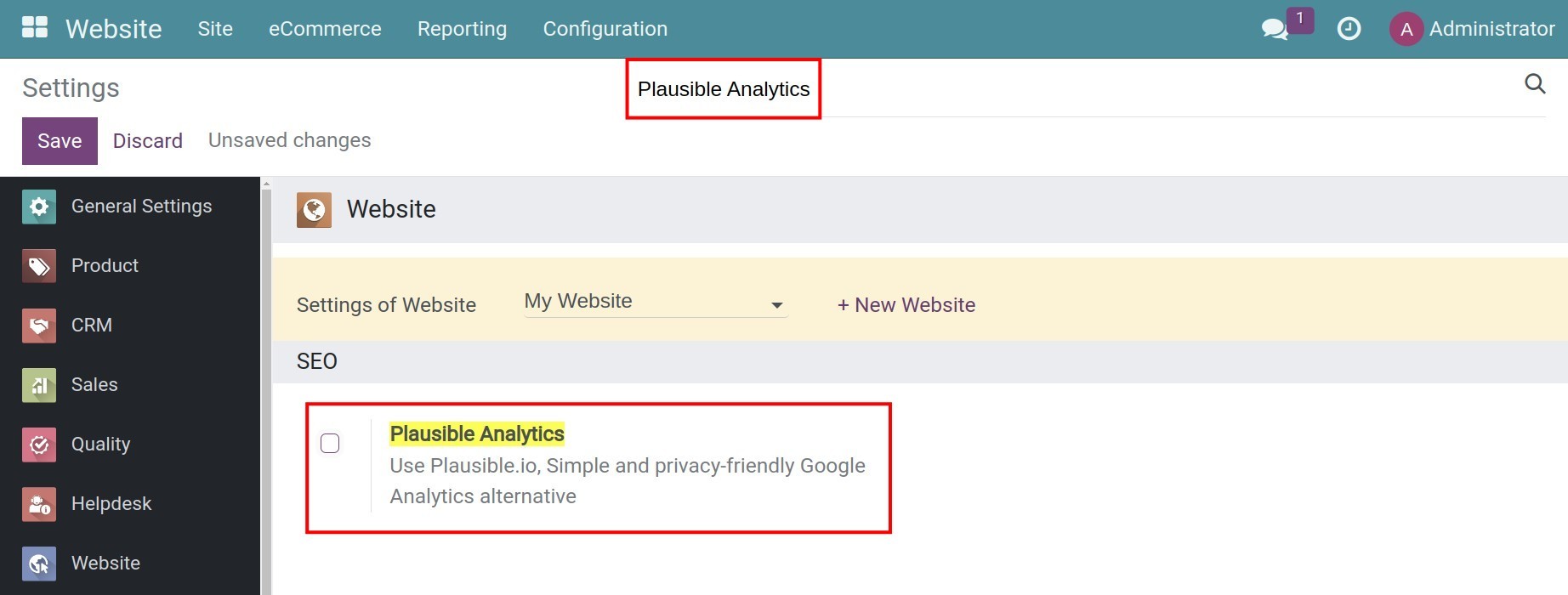Enable the Plausible Analytics checkbox
1568x595 pixels.
click(330, 444)
